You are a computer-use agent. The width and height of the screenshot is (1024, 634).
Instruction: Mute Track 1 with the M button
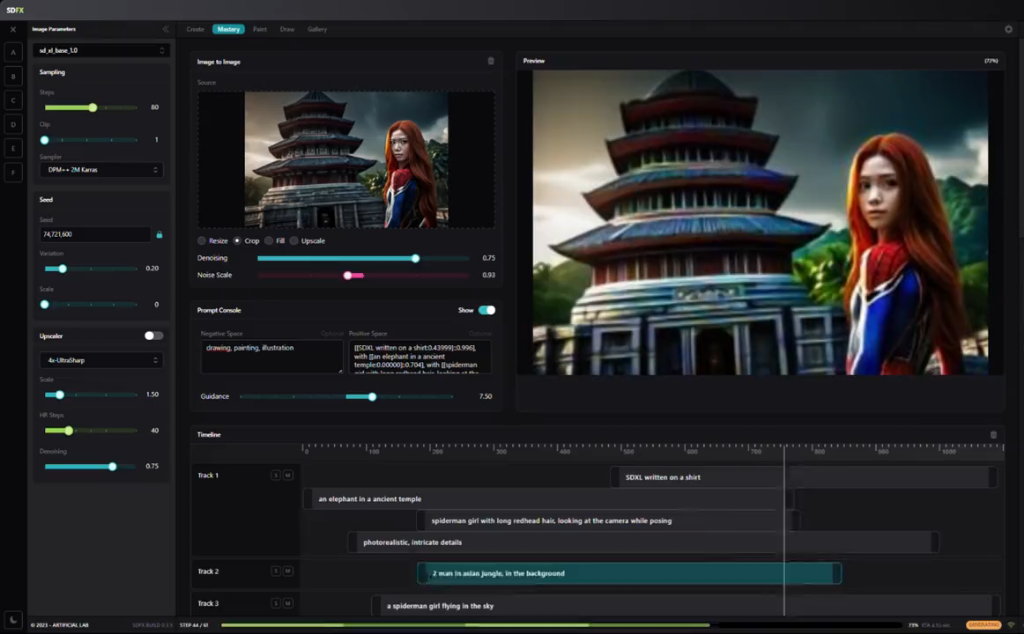287,475
